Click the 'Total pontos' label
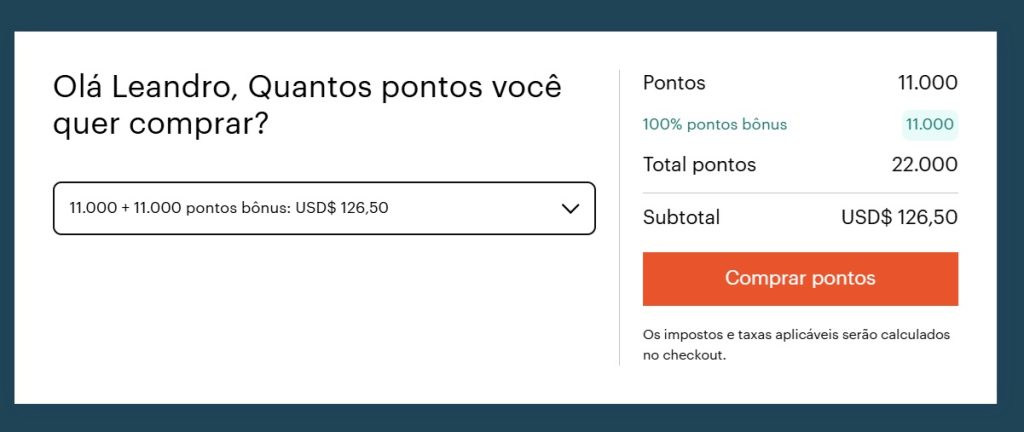Viewport: 1024px width, 432px height. [x=699, y=164]
